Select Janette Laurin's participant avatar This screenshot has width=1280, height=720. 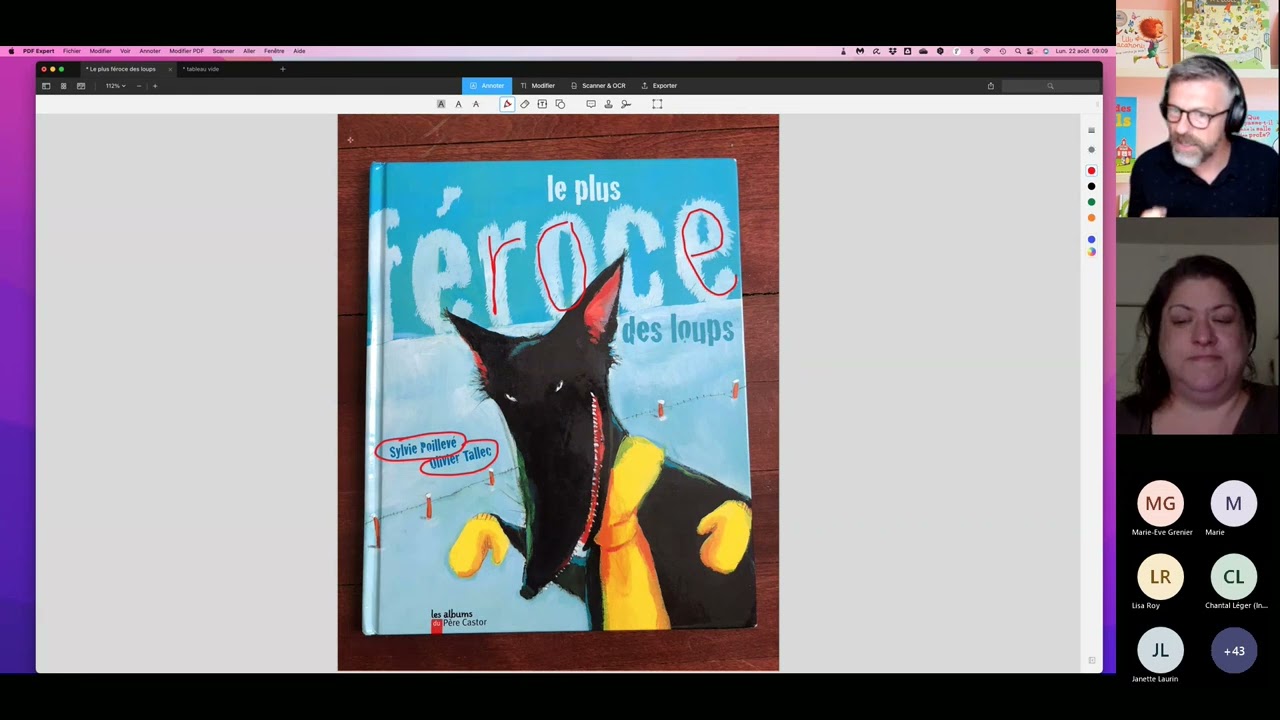point(1160,651)
